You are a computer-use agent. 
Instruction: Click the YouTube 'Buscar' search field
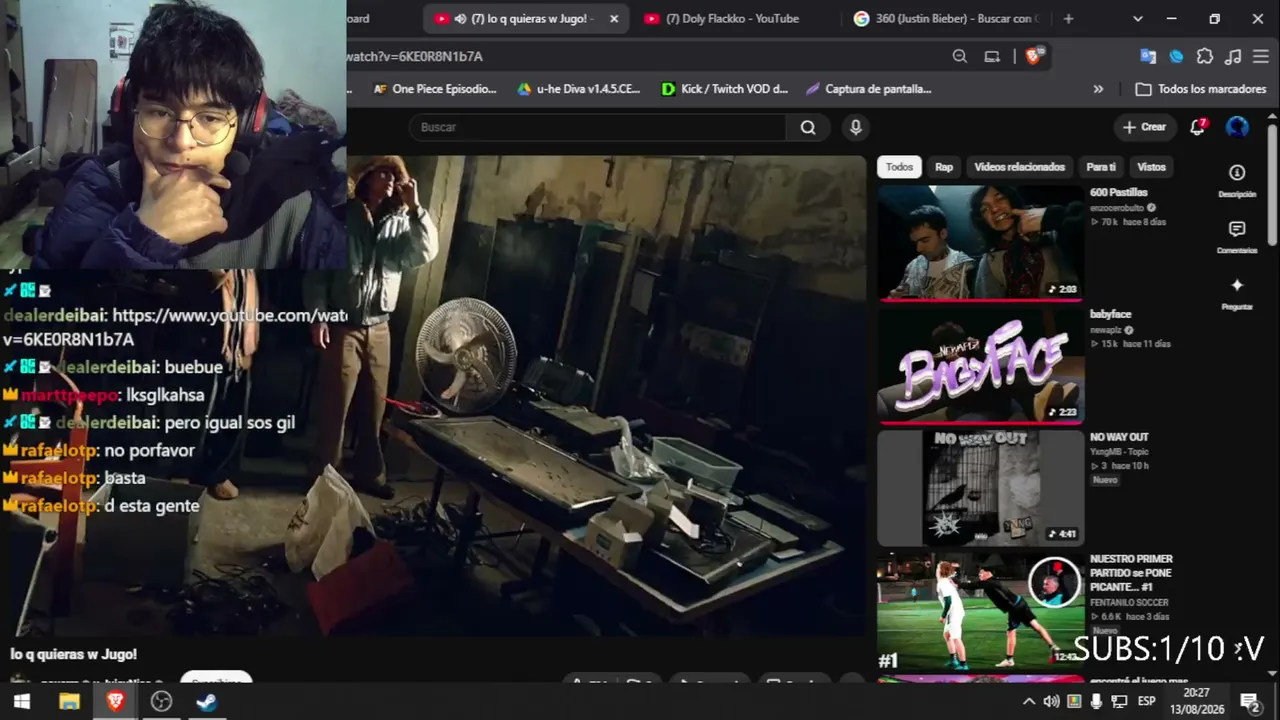click(598, 127)
